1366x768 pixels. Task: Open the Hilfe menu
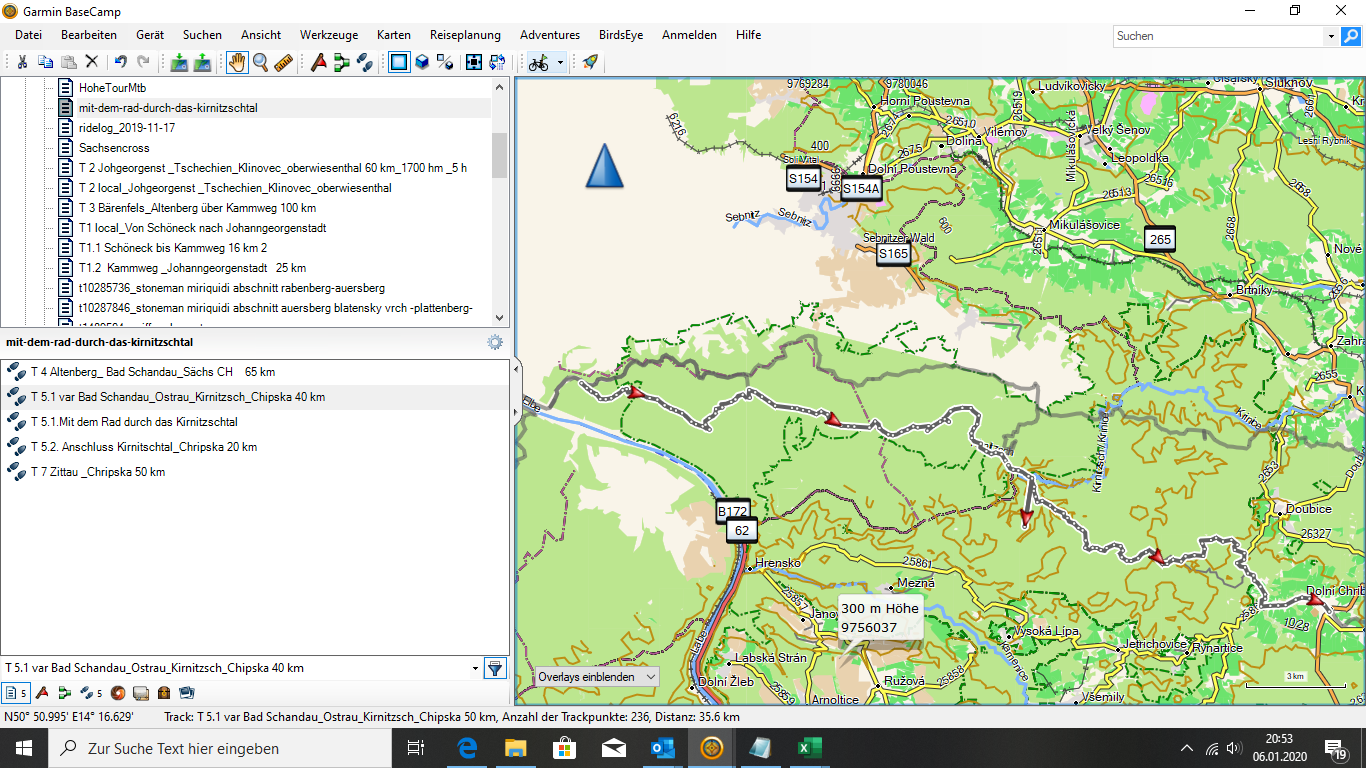tap(748, 35)
